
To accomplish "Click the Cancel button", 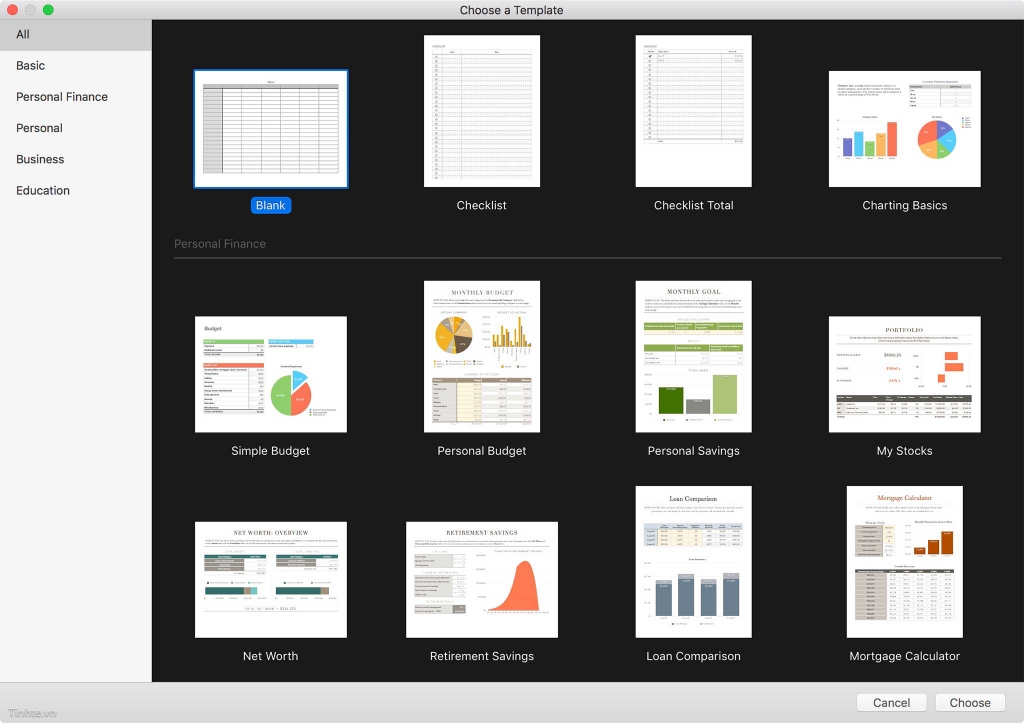I will click(x=891, y=703).
